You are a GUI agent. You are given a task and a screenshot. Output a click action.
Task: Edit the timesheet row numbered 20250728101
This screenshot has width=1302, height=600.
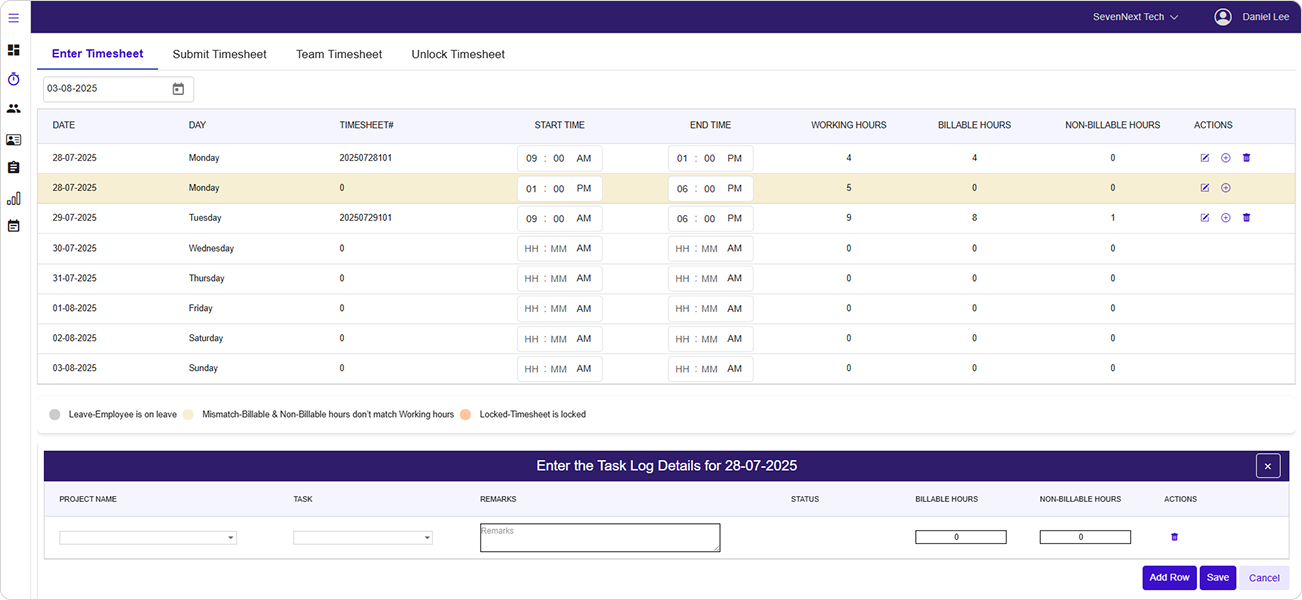pos(1204,158)
